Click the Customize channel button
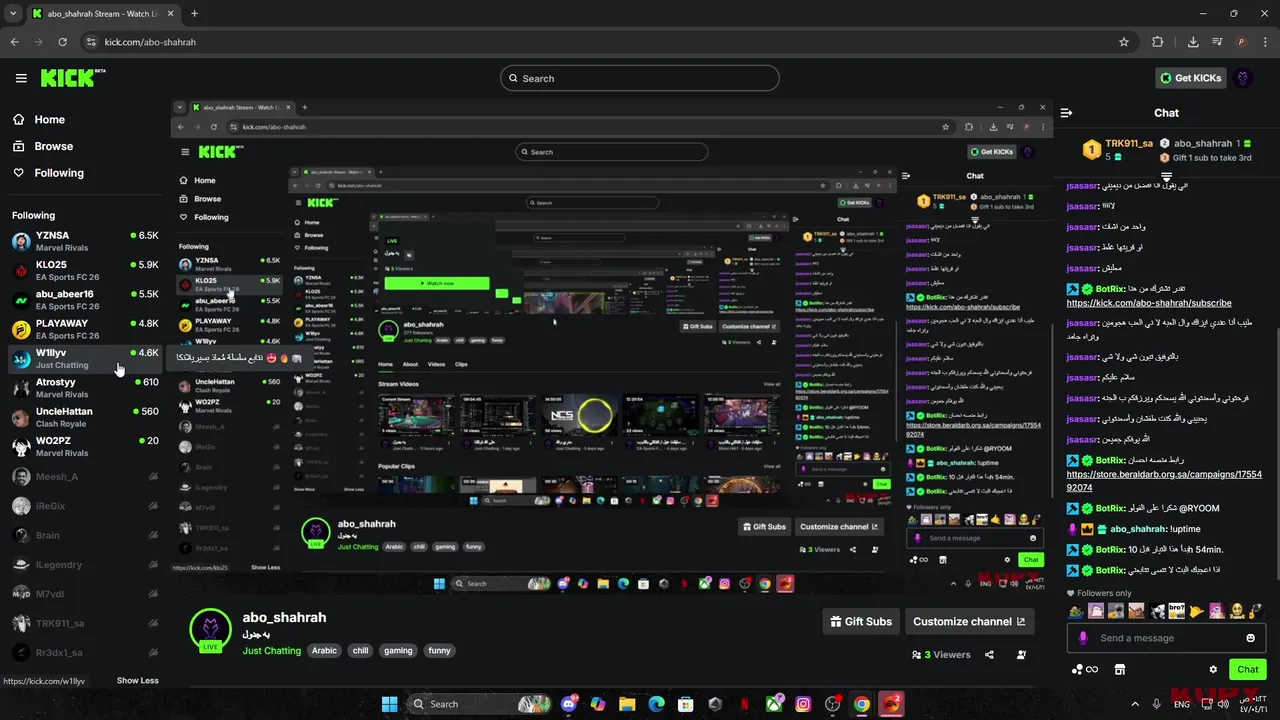1280x720 pixels. click(x=969, y=621)
